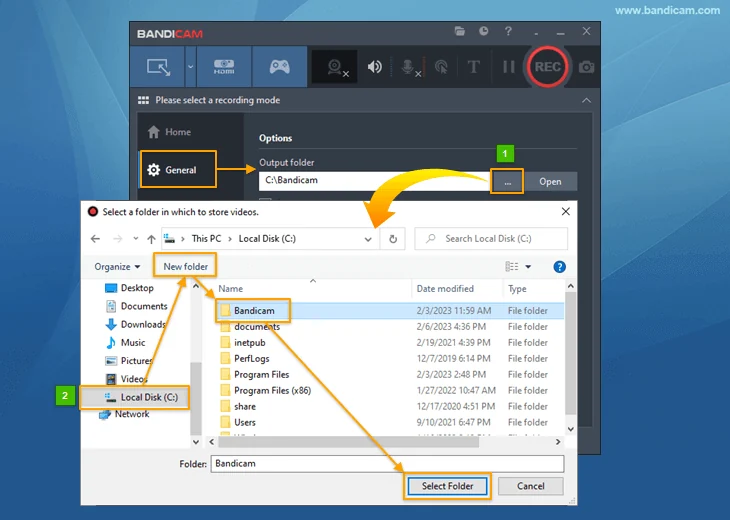Click the C:\Bandicam output folder field
This screenshot has height=520, width=730.
click(374, 181)
